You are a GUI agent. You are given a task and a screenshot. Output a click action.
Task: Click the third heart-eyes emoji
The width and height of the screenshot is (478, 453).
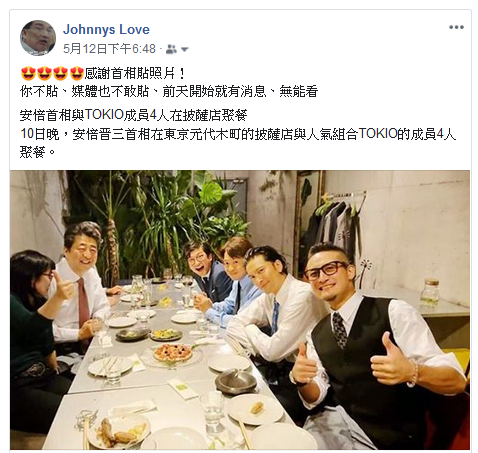[60, 73]
